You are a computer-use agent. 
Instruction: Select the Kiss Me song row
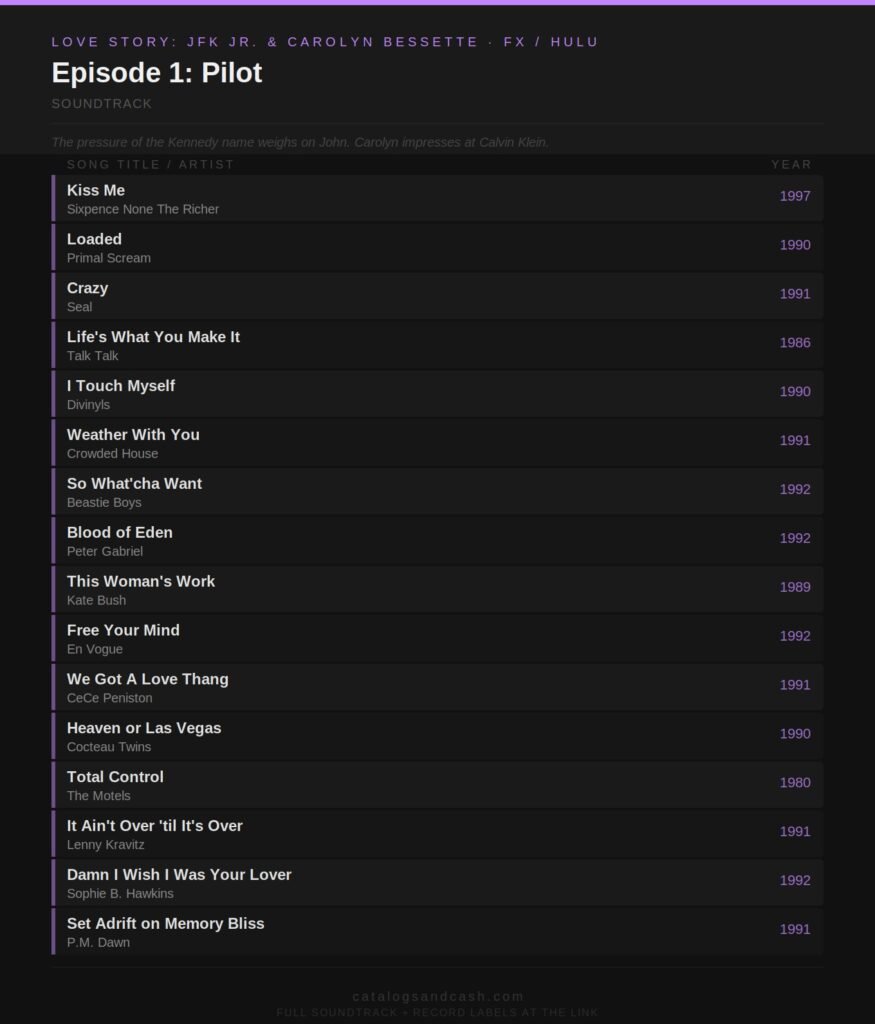pos(438,199)
